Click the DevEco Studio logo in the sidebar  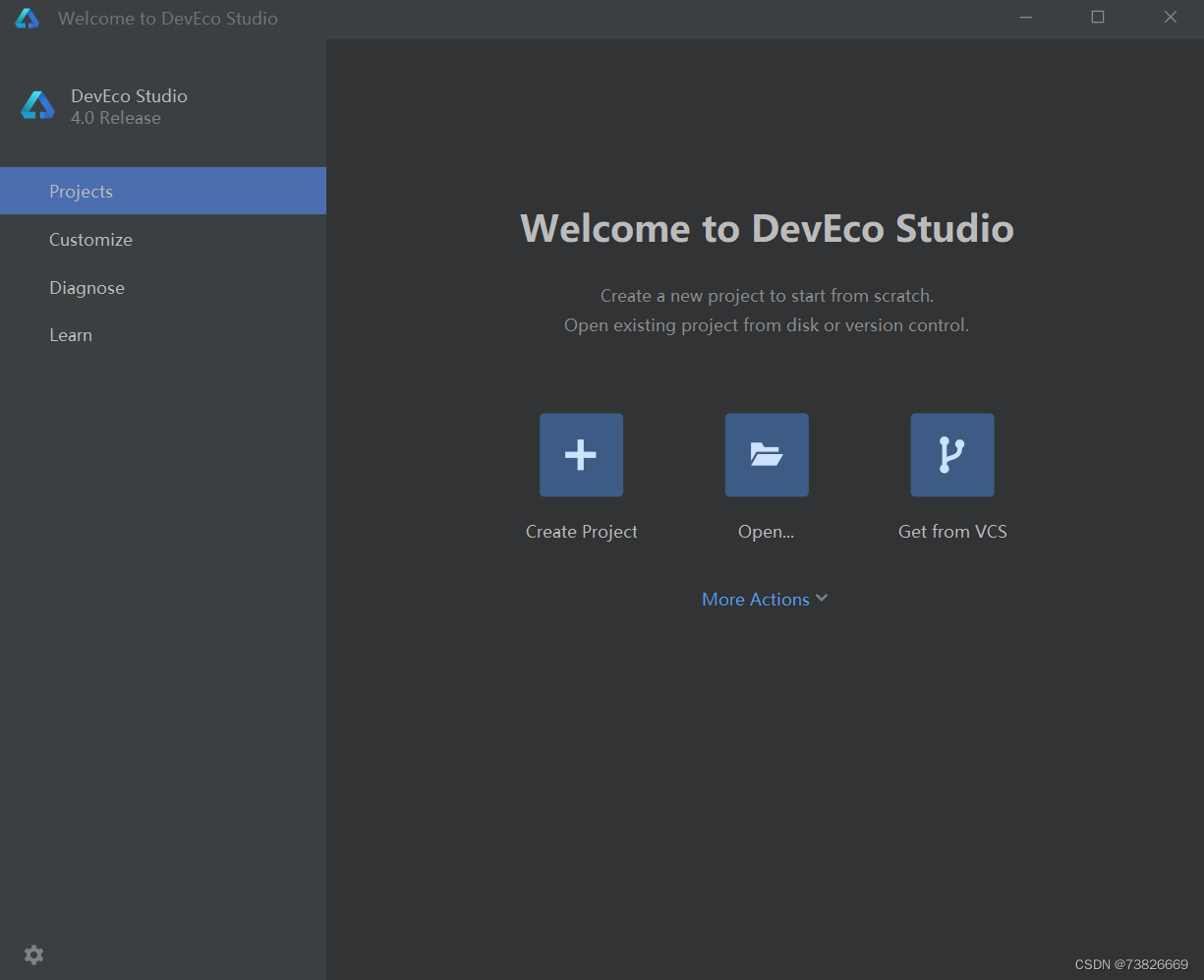tap(38, 106)
